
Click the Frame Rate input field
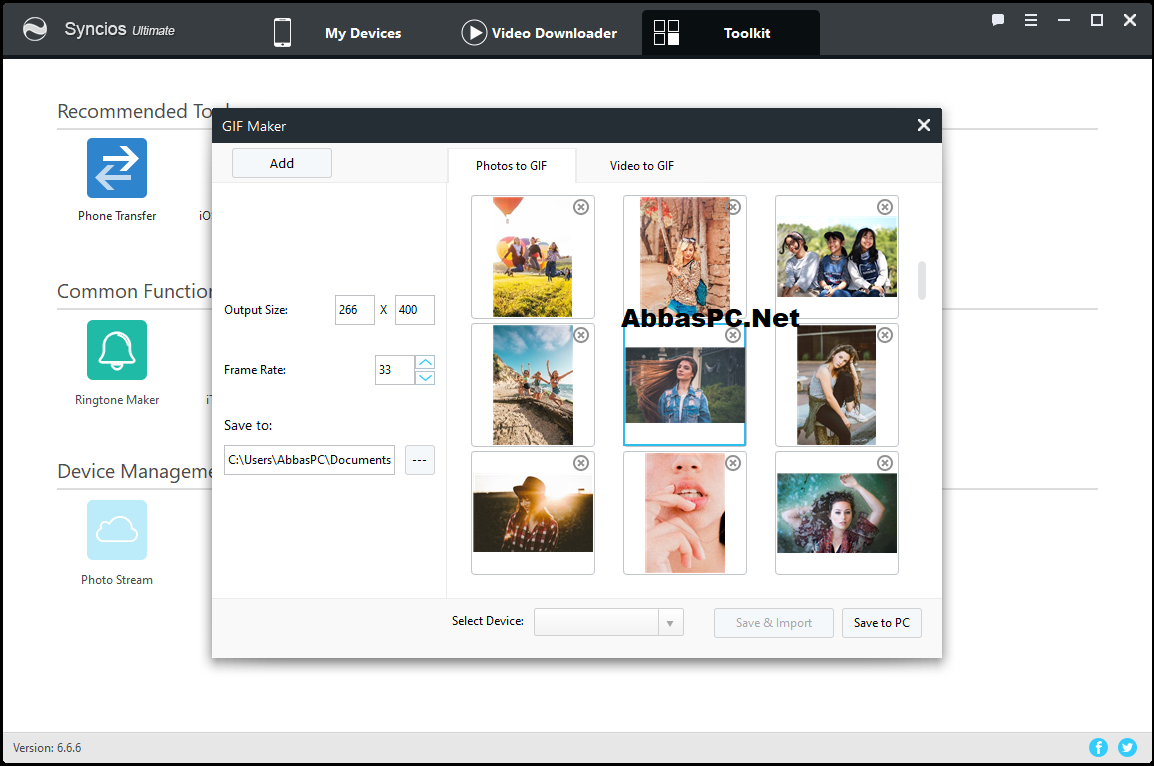394,369
